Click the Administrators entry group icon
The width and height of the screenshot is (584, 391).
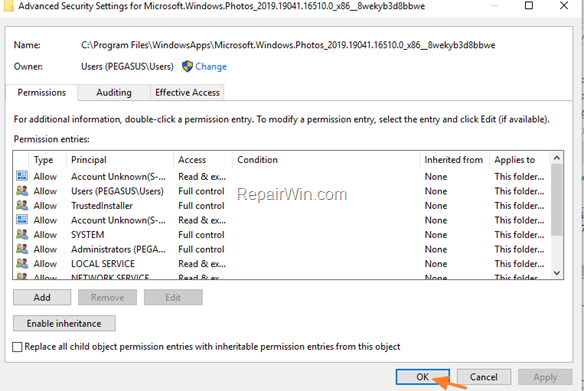coord(22,249)
